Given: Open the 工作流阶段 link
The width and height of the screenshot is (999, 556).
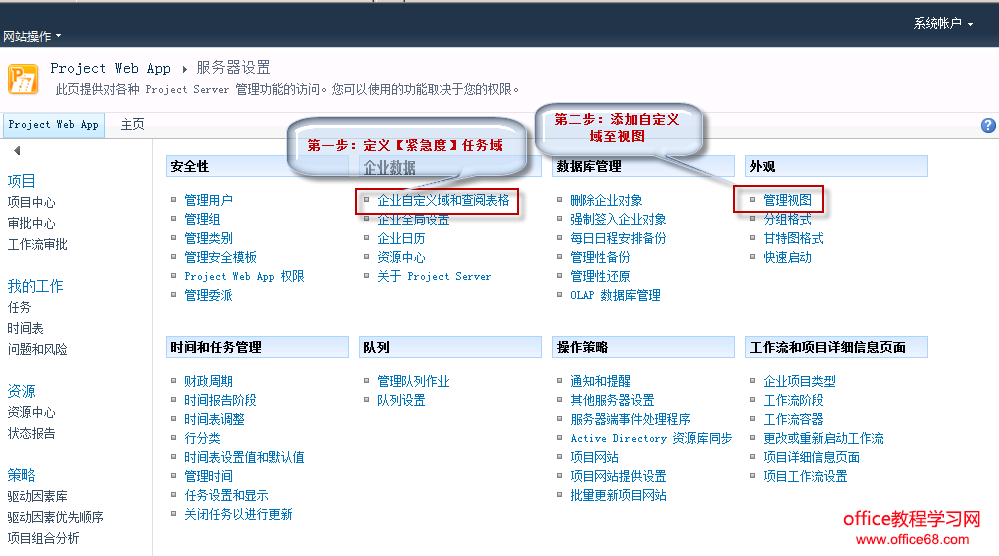Looking at the screenshot, I should (x=793, y=400).
